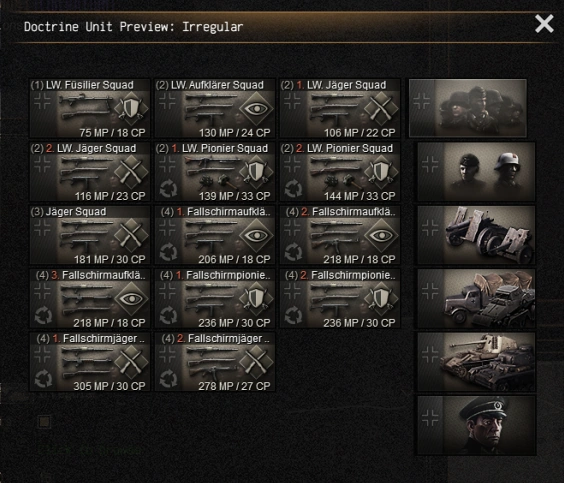The height and width of the screenshot is (483, 564).
Task: Close the Doctrine Unit Preview window
Action: tap(544, 24)
